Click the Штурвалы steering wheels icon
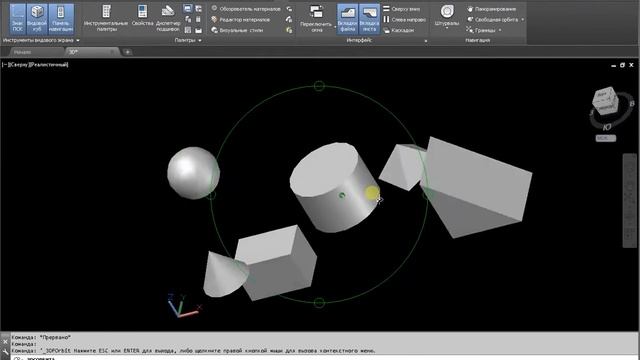 [x=447, y=11]
